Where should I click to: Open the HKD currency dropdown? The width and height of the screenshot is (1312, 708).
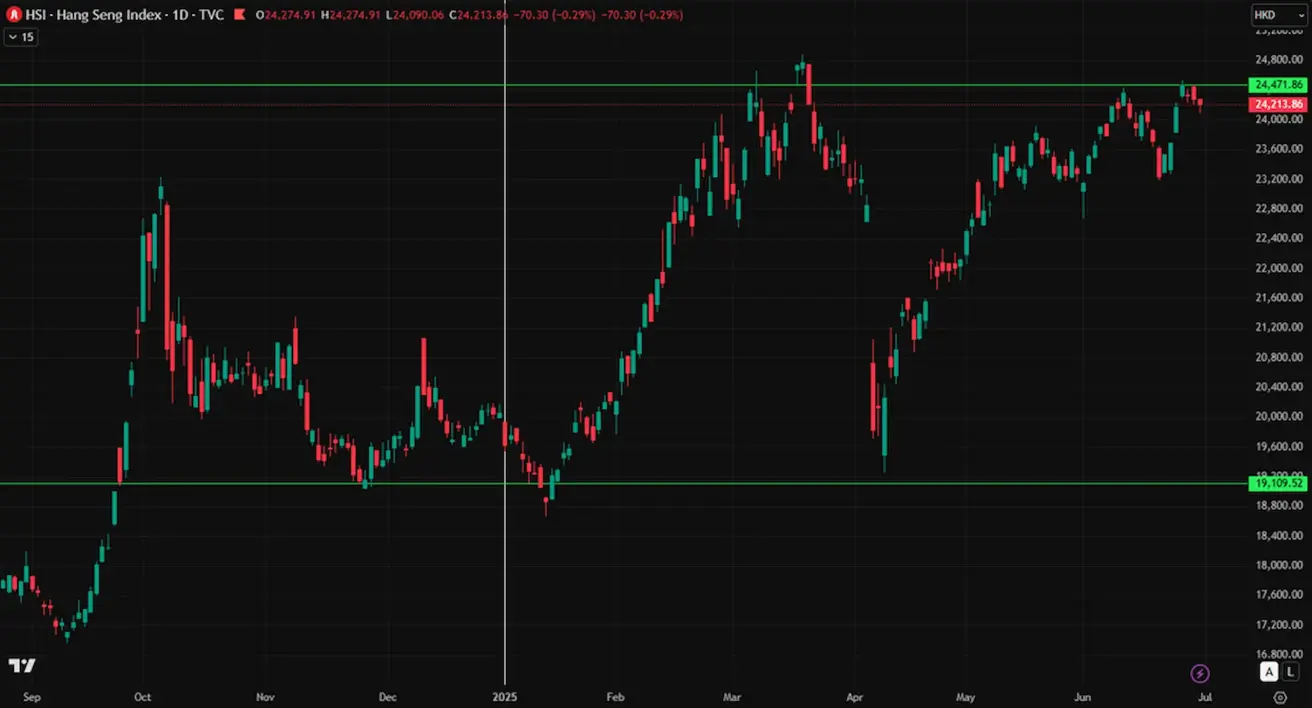point(1279,16)
